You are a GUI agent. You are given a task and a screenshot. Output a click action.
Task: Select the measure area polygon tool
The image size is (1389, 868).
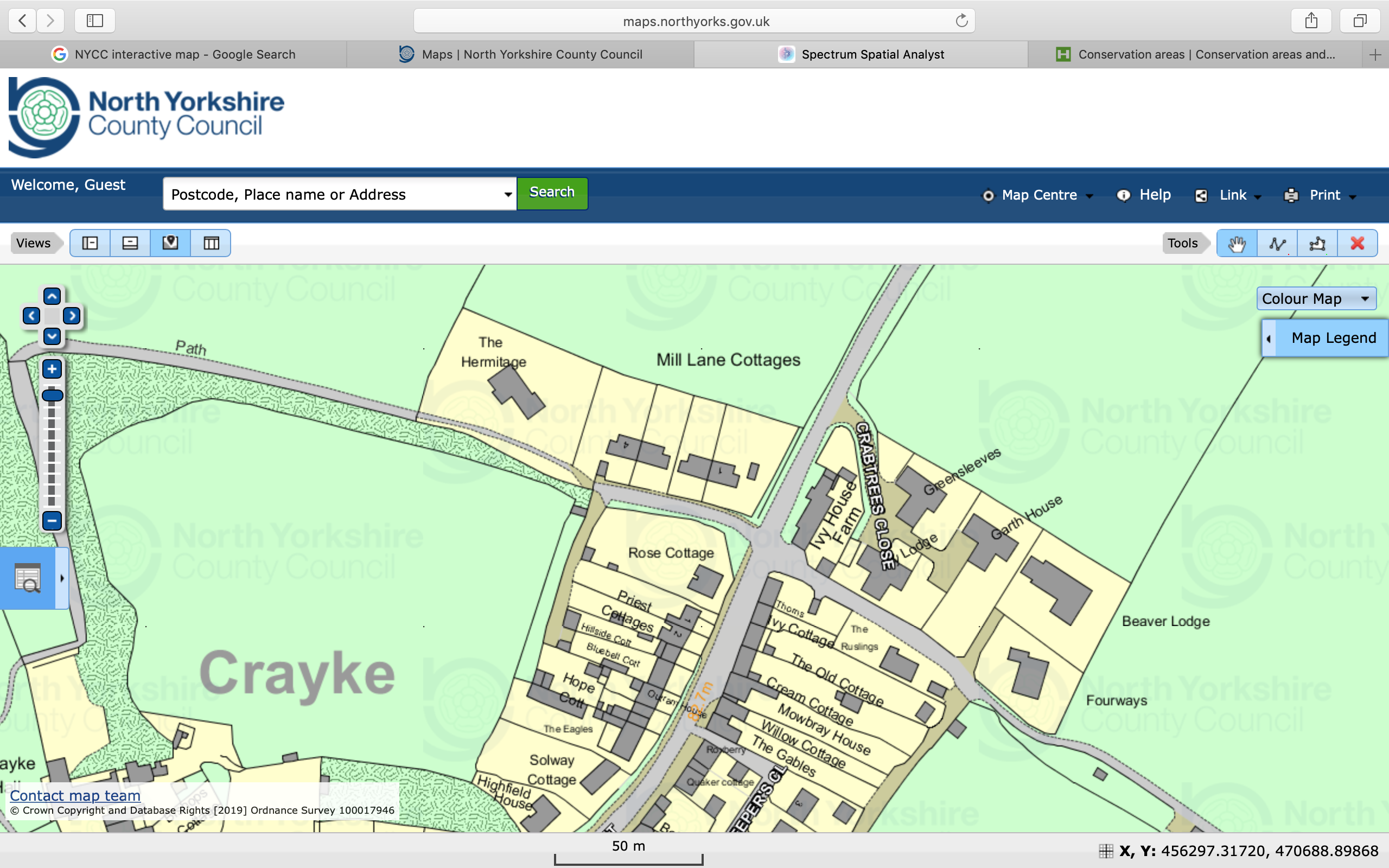[1317, 244]
